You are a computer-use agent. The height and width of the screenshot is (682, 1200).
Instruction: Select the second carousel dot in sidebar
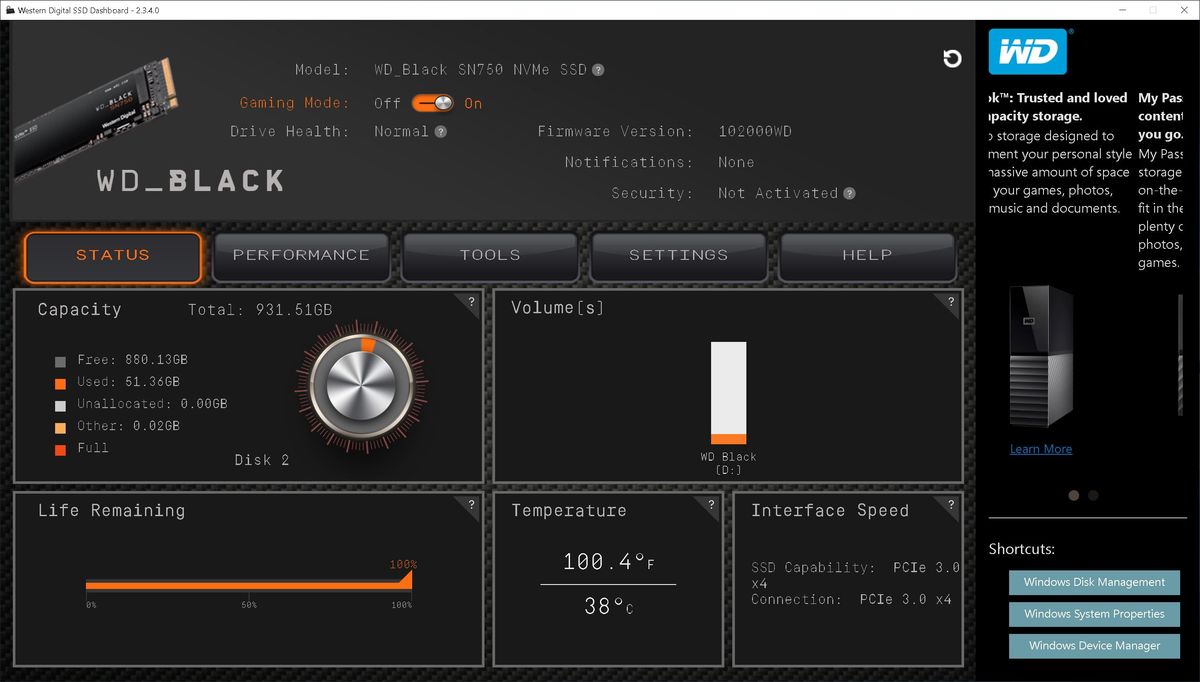[x=1093, y=495]
